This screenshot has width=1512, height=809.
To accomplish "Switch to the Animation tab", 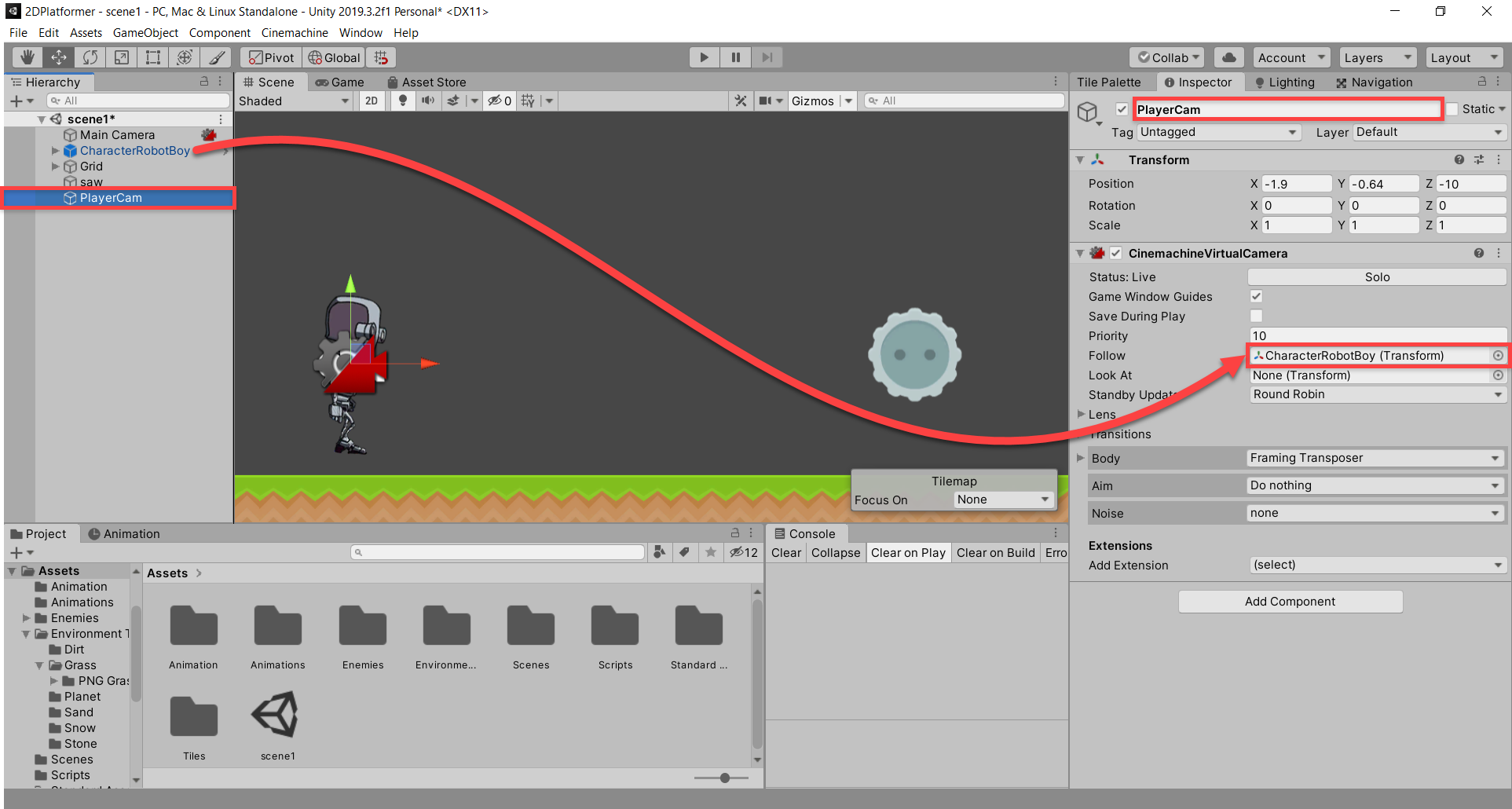I will coord(124,534).
